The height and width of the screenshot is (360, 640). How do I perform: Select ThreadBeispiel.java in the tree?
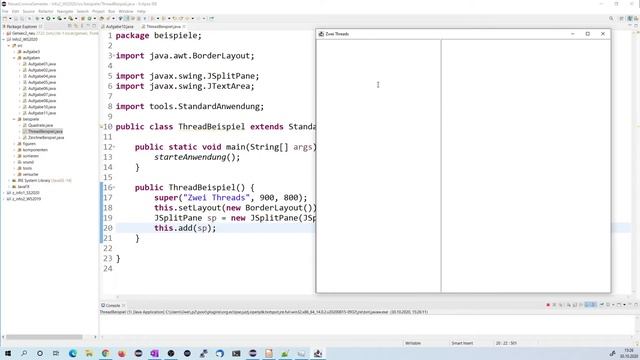45,131
